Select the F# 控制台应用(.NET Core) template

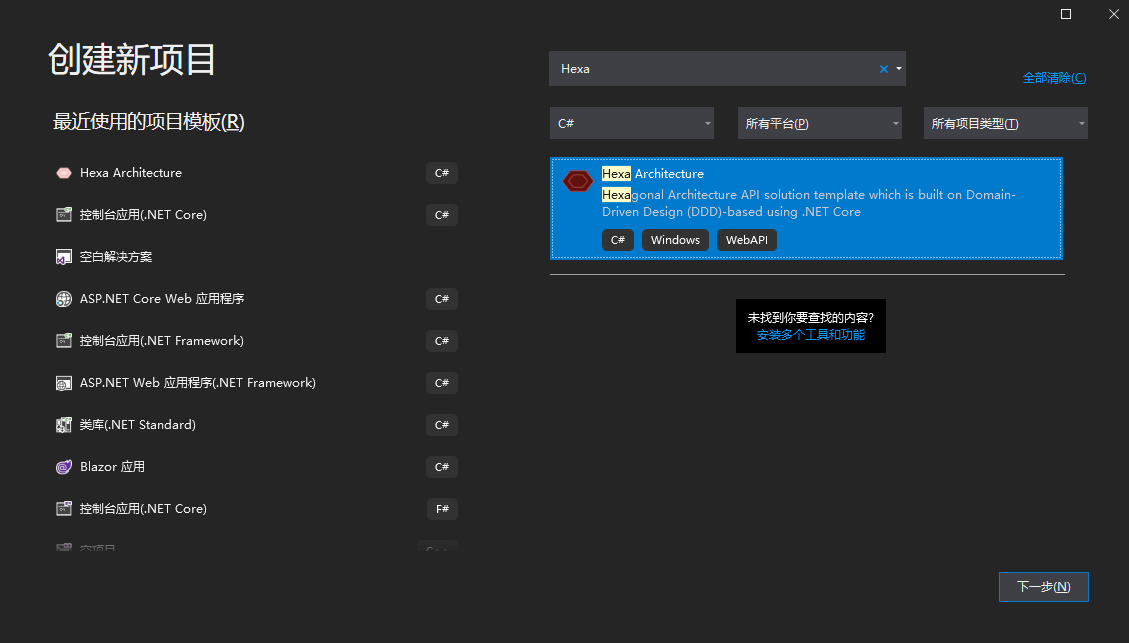point(143,509)
